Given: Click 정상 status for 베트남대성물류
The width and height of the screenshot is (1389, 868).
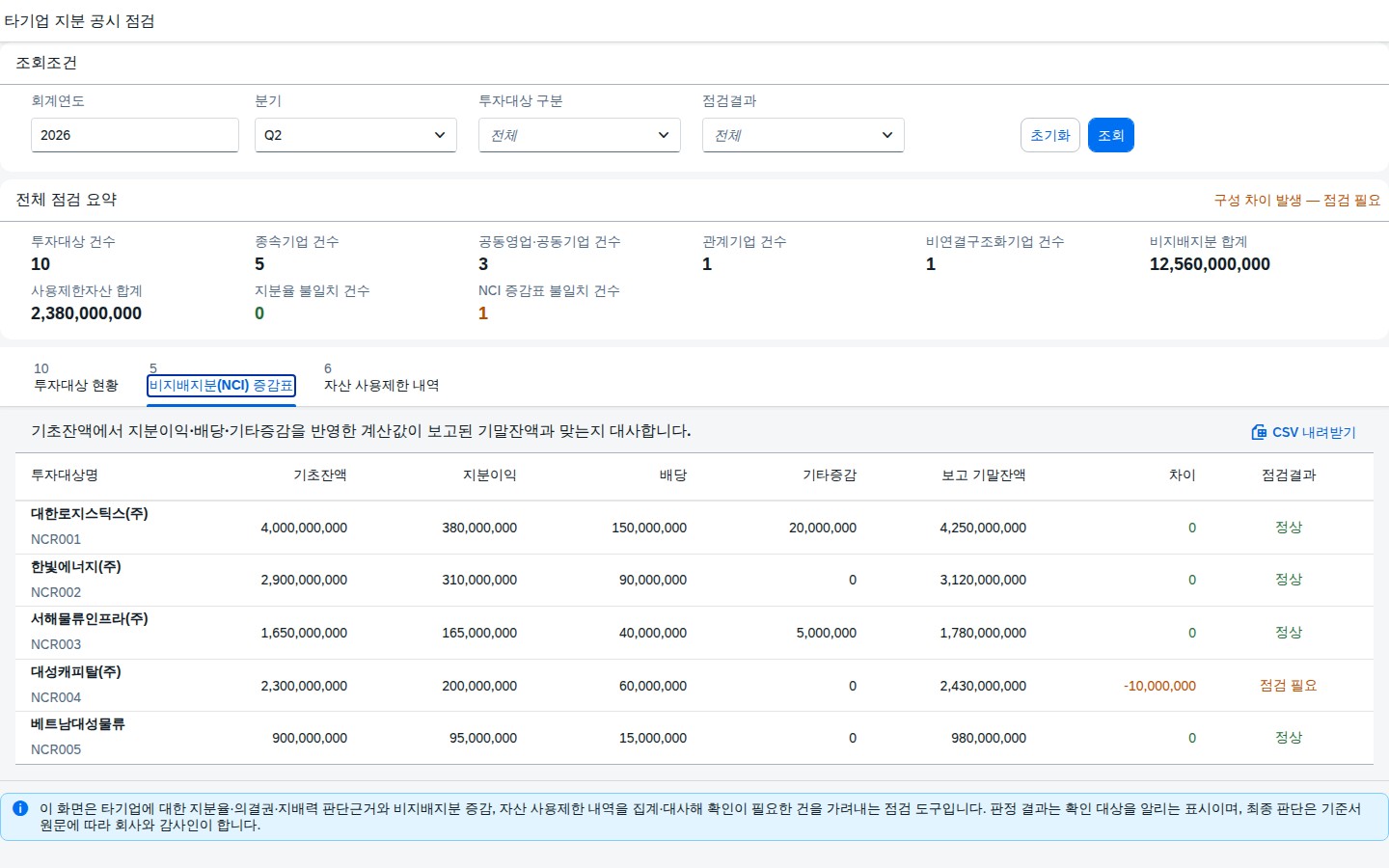Looking at the screenshot, I should [1289, 738].
